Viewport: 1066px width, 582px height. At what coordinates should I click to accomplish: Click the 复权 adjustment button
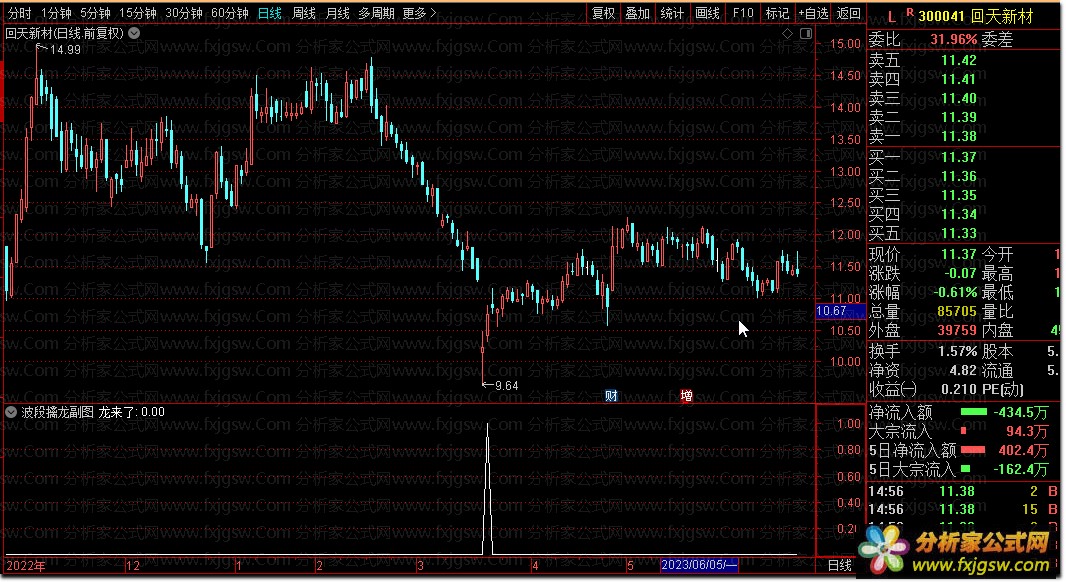click(603, 13)
